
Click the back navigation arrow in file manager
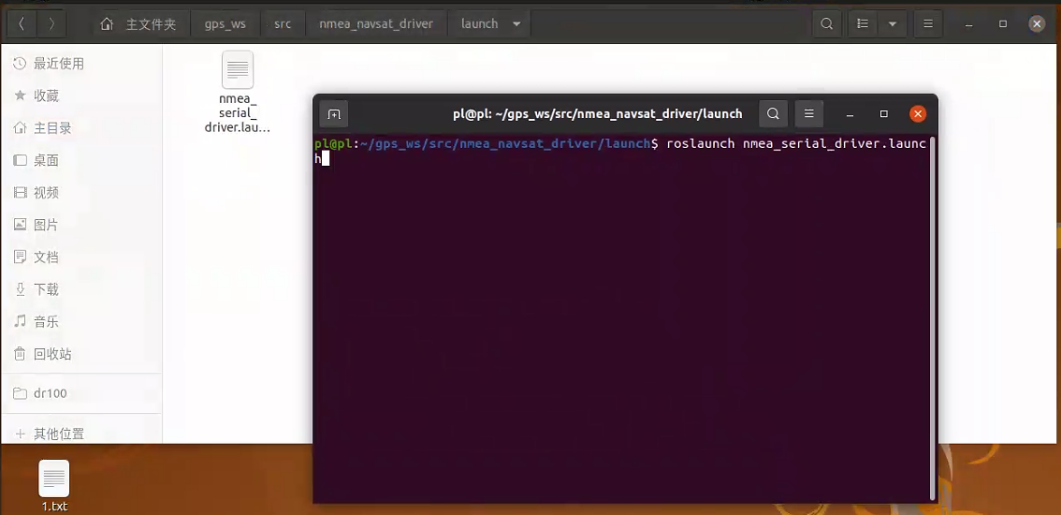[x=22, y=24]
